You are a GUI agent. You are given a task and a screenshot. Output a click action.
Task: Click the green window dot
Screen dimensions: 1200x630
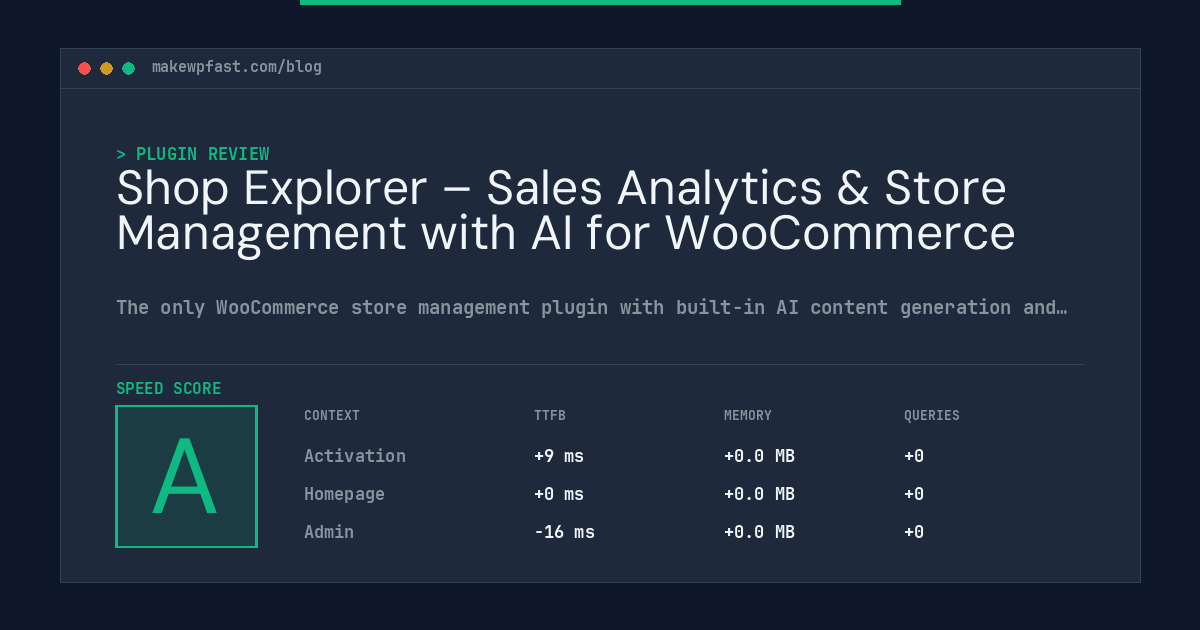(128, 68)
